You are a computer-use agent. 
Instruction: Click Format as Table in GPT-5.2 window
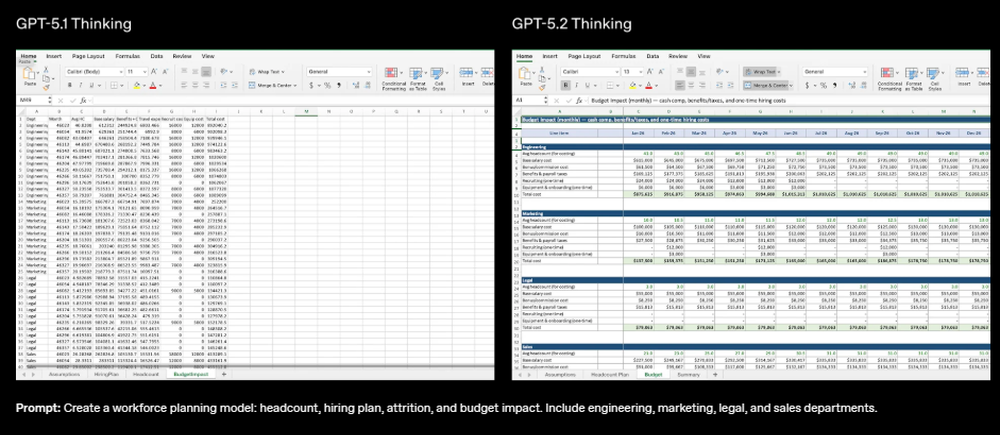coord(913,78)
